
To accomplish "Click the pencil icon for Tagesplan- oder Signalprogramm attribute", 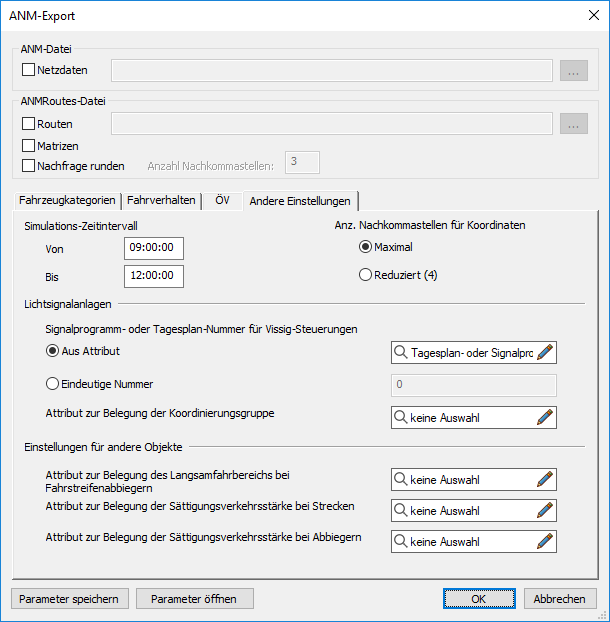I will pos(545,352).
